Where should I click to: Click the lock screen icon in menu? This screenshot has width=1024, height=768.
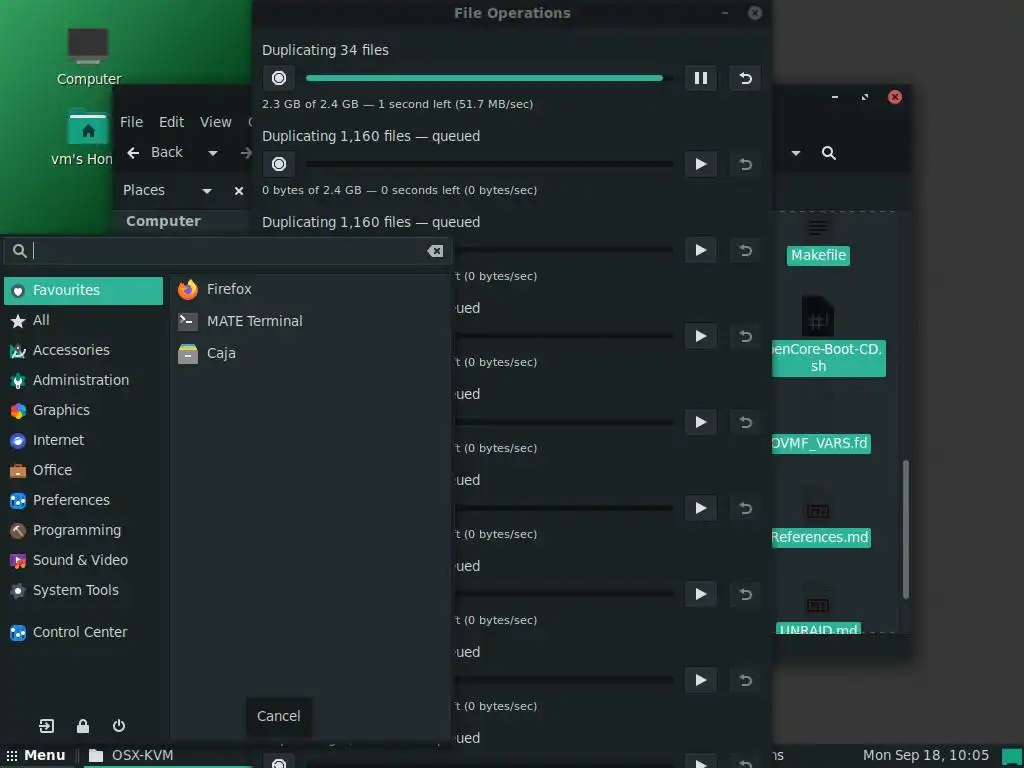(83, 726)
